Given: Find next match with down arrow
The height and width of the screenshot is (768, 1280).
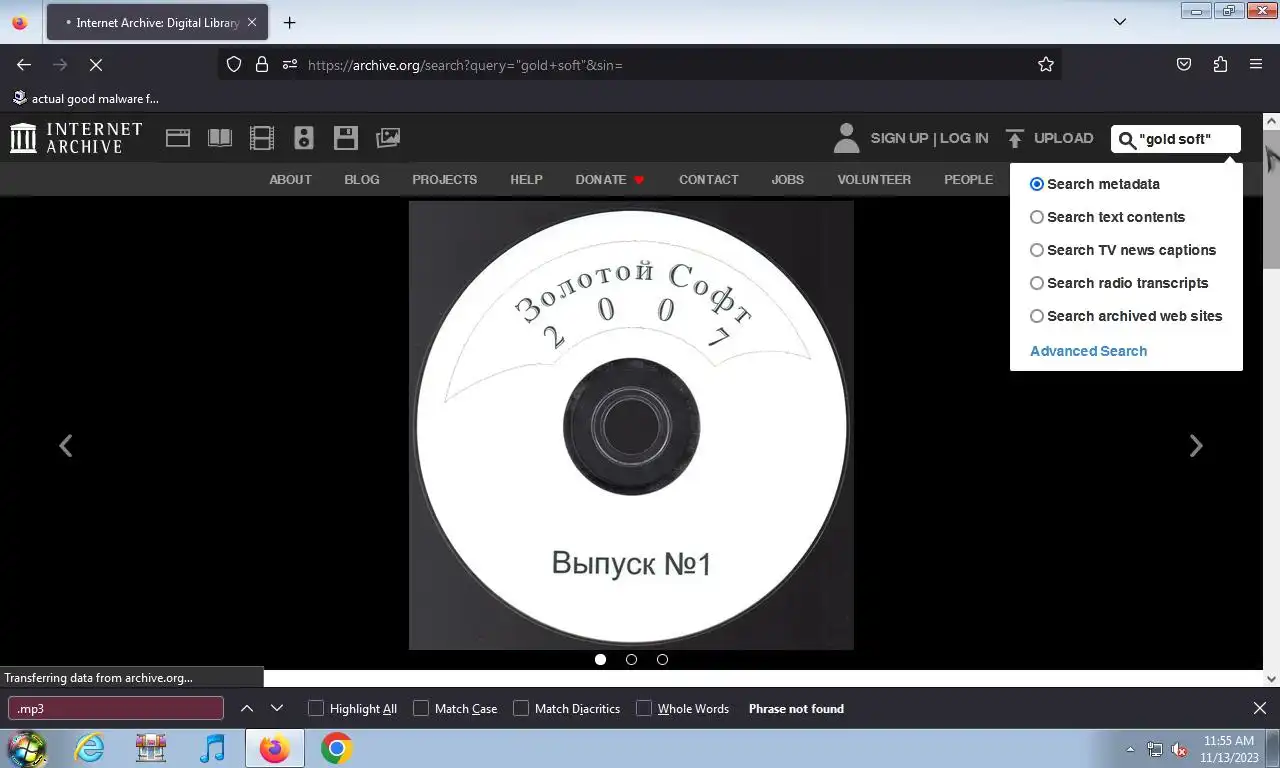Looking at the screenshot, I should click(277, 708).
